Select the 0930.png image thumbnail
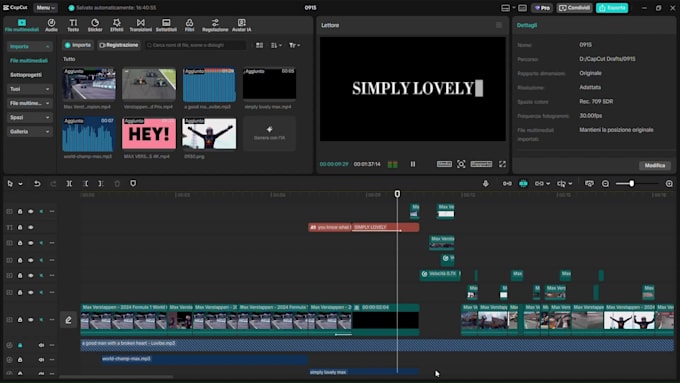The width and height of the screenshot is (680, 383). pos(209,134)
